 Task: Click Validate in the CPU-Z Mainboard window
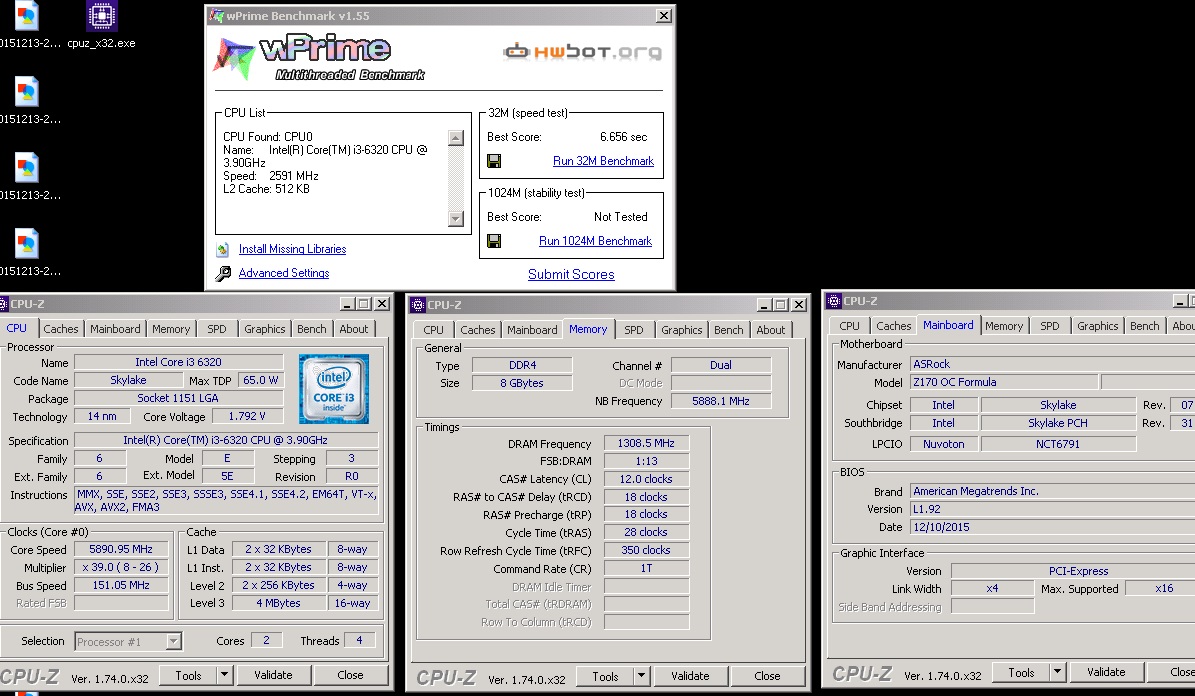point(1106,672)
